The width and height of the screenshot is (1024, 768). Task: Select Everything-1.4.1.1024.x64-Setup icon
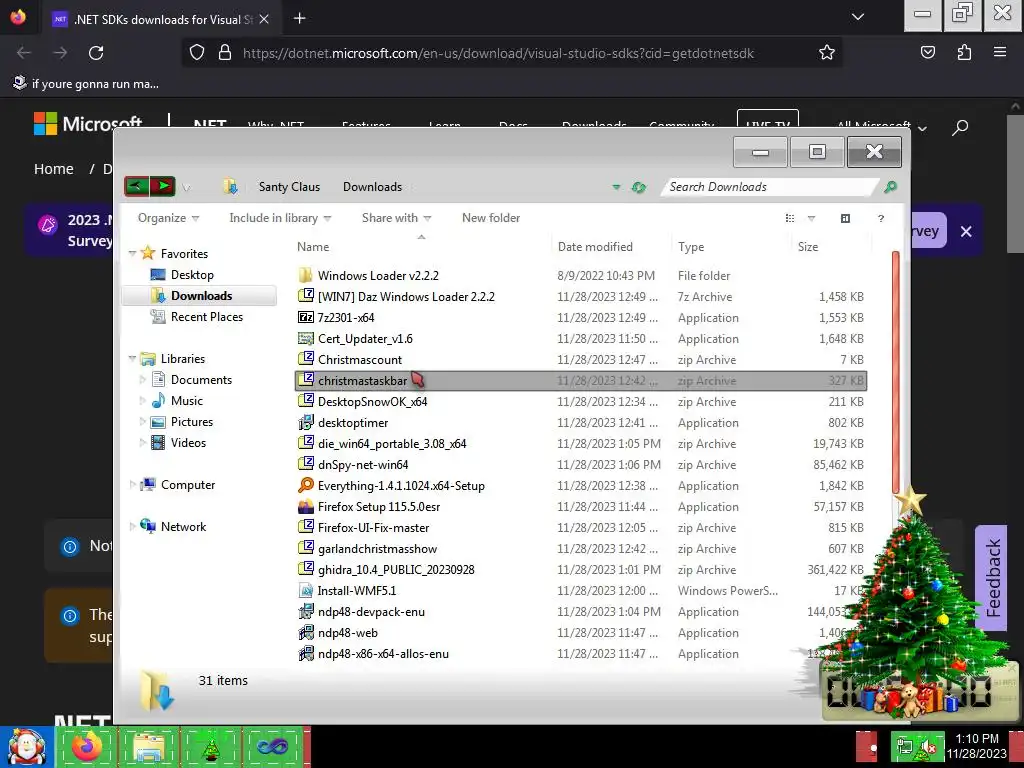[x=306, y=485]
